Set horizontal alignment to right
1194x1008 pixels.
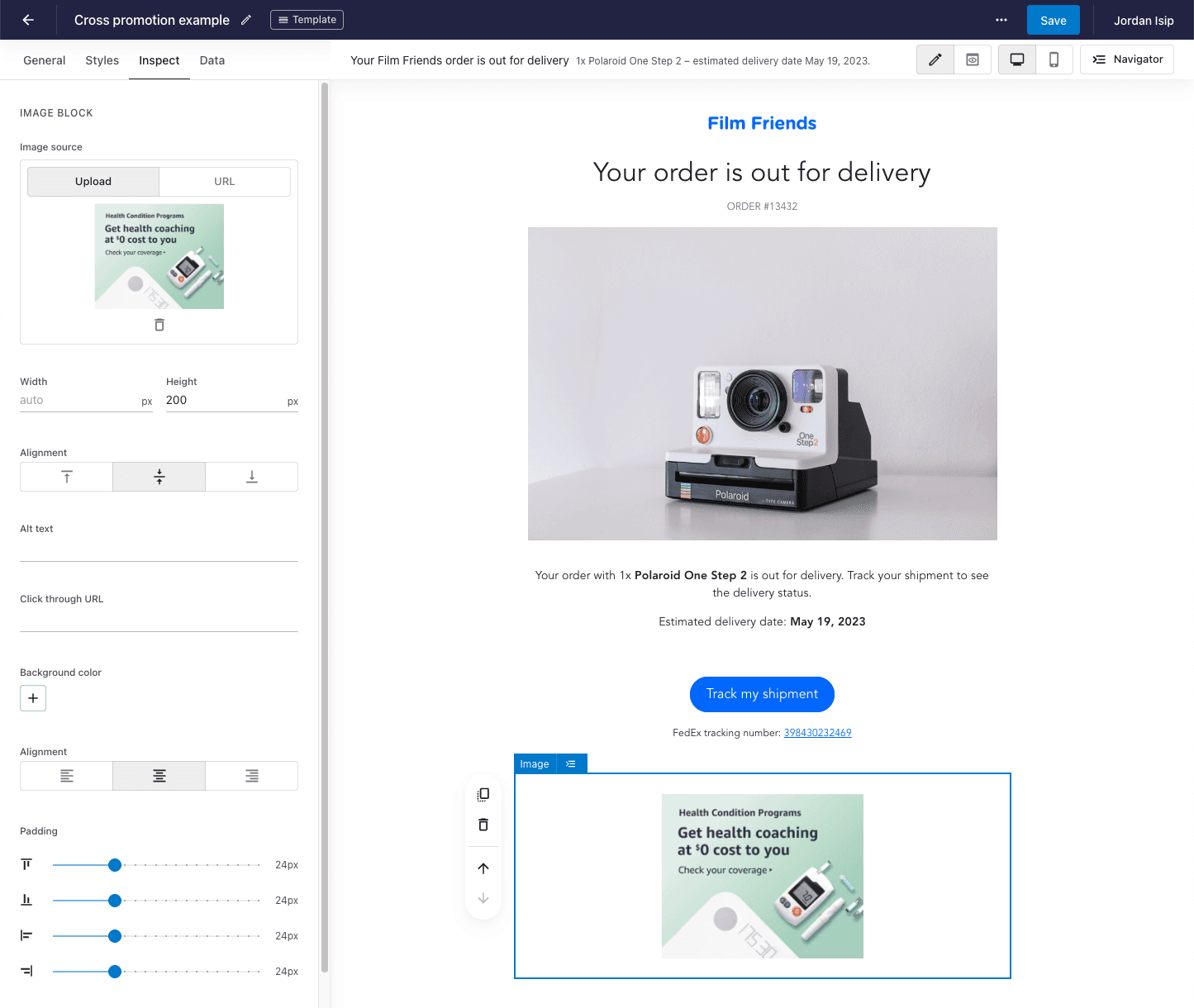pyautogui.click(x=252, y=776)
